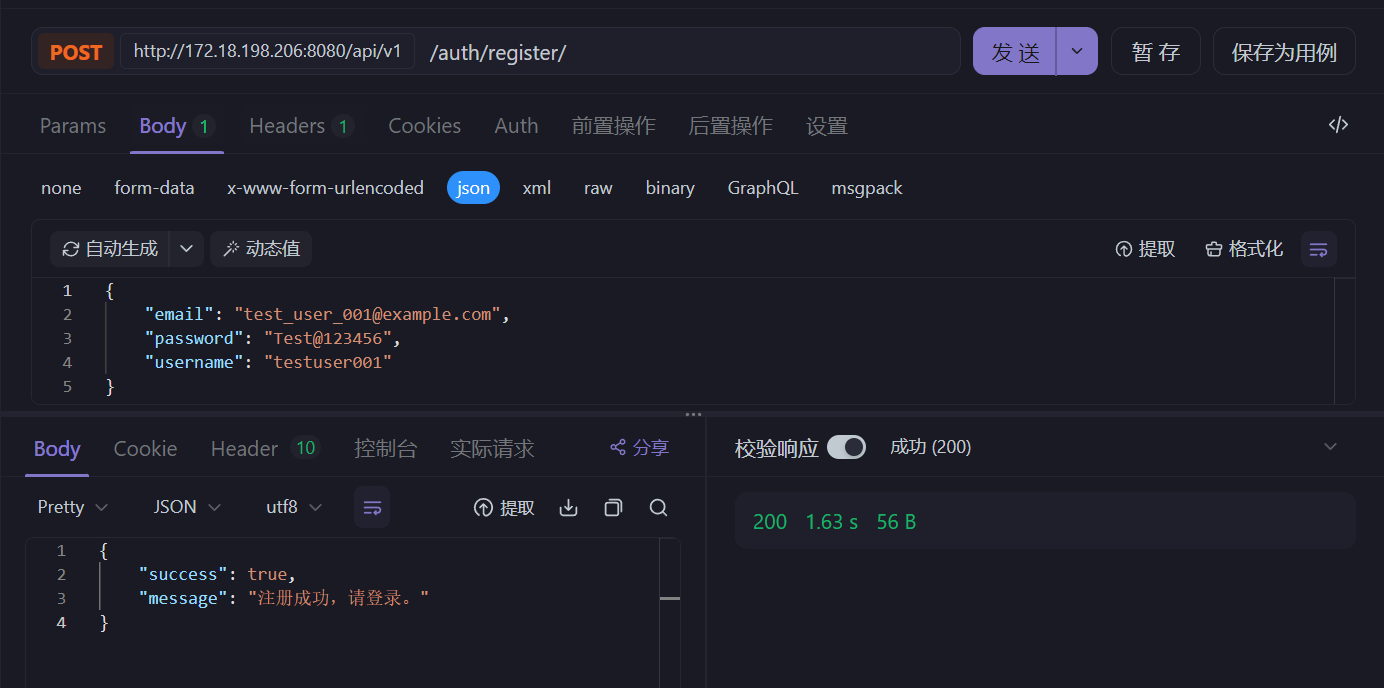Click the panel splitter drag handle
1384x688 pixels.
(x=693, y=414)
